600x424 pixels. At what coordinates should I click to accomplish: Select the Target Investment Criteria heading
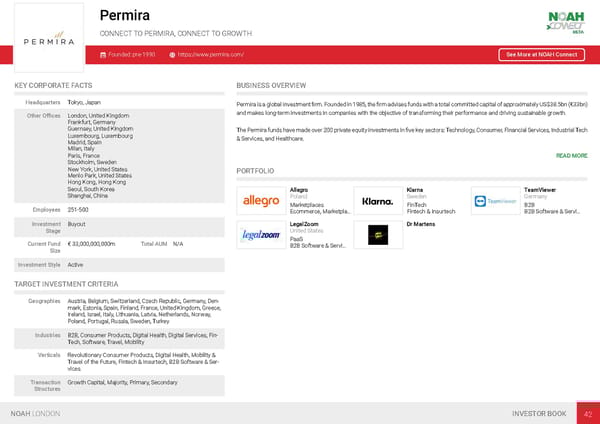tap(65, 285)
